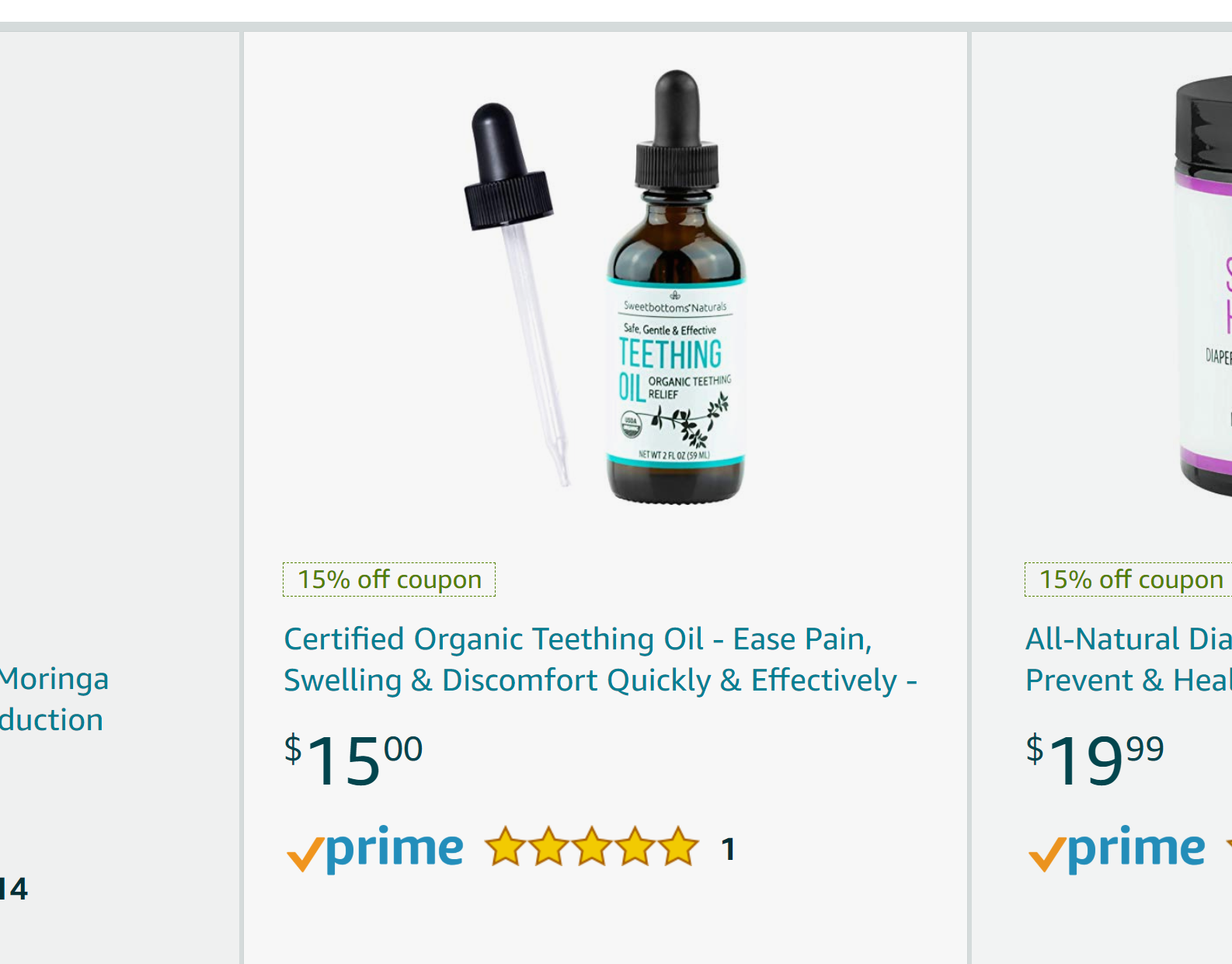Click the orange checkmark of teething oil prime badge
Viewport: 1232px width, 964px height.
305,854
